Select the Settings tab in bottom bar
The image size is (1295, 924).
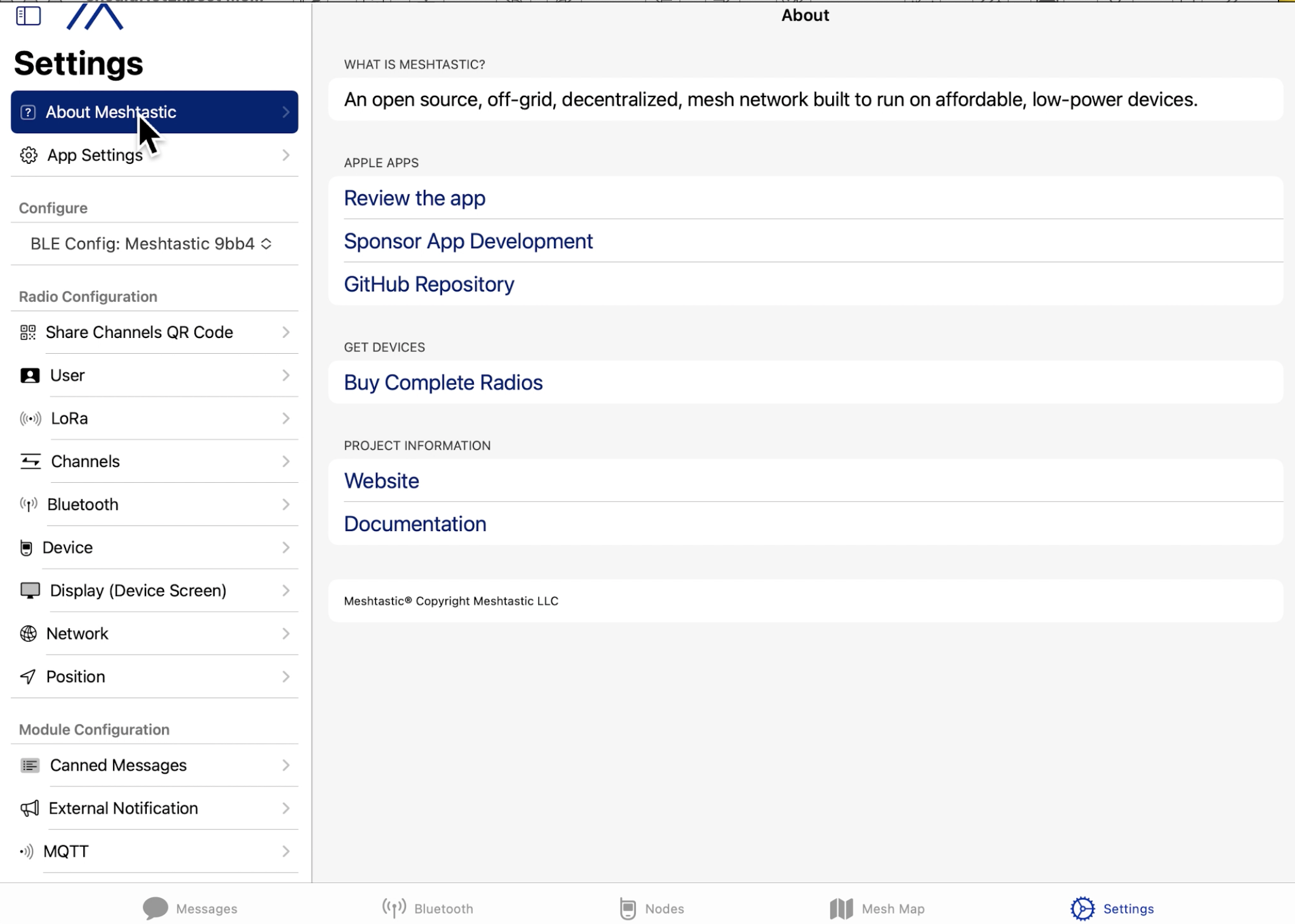[1112, 908]
